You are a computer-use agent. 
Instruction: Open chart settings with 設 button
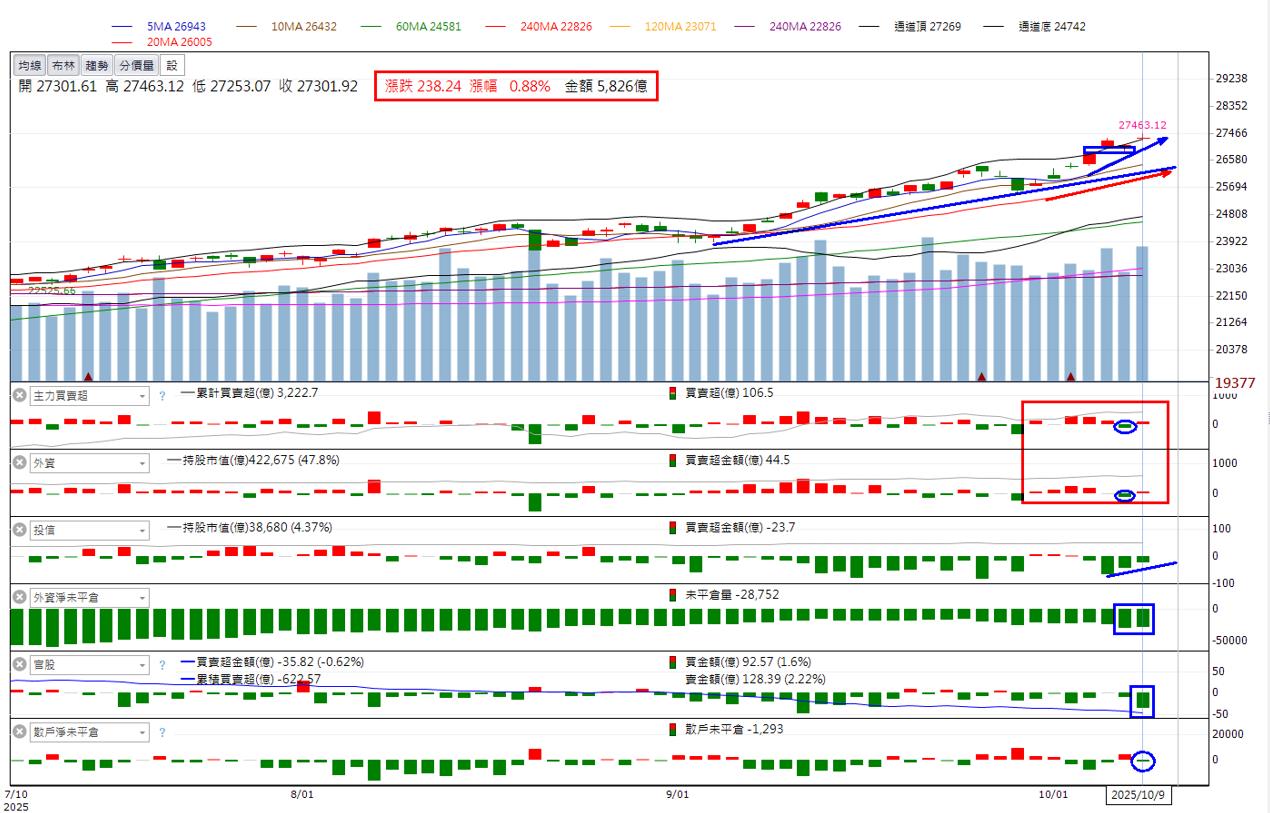172,66
